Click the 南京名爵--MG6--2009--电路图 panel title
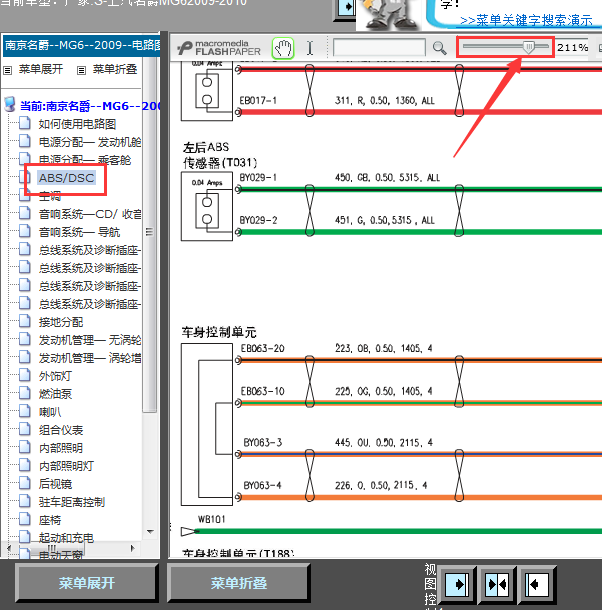The width and height of the screenshot is (602, 610). 82,45
